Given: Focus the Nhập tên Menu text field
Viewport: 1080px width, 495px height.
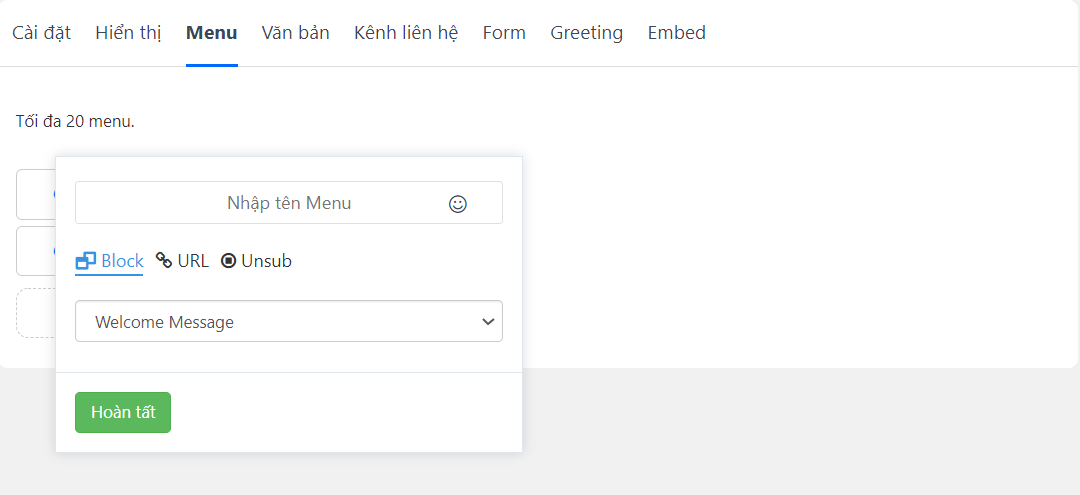Looking at the screenshot, I should (289, 202).
